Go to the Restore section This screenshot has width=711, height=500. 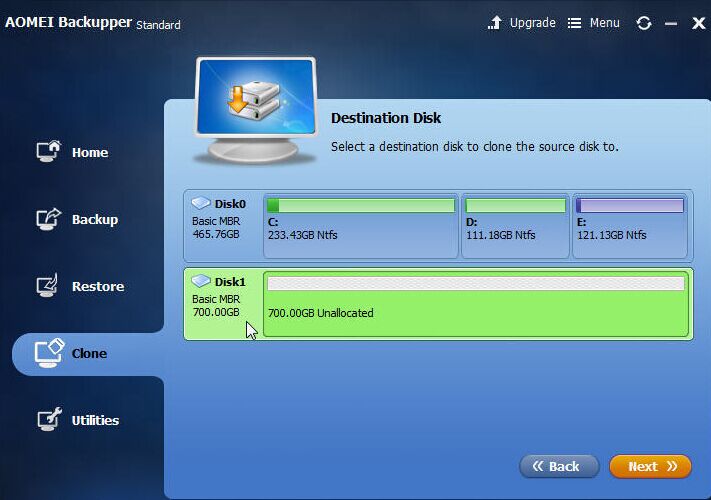coord(97,287)
